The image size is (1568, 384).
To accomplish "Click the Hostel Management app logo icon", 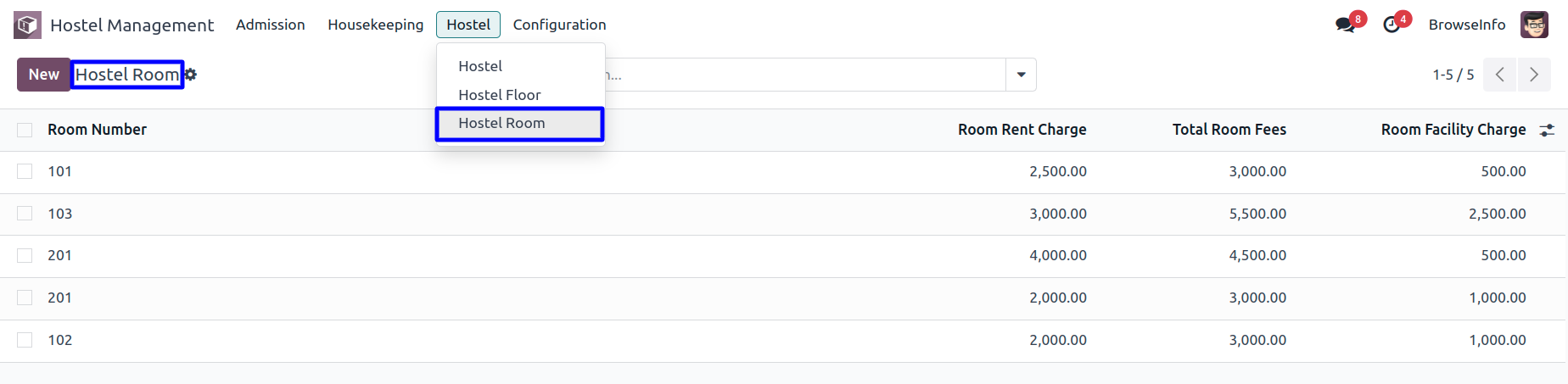I will [27, 25].
